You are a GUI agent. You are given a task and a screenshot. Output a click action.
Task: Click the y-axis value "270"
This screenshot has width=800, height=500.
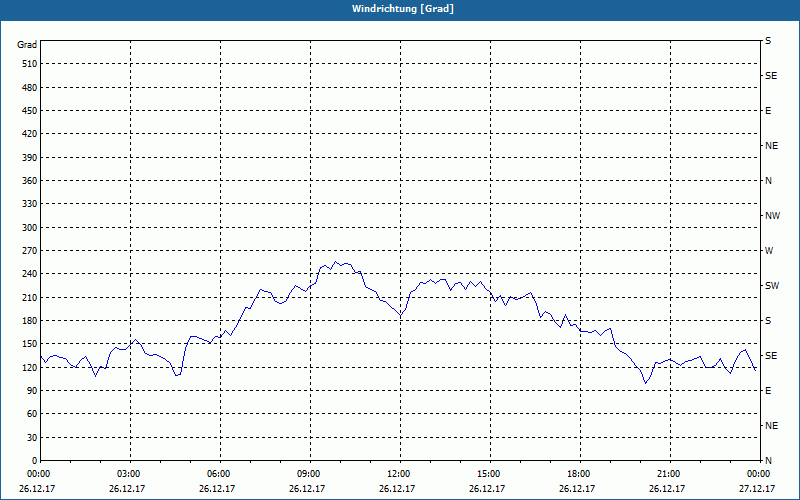(30, 251)
